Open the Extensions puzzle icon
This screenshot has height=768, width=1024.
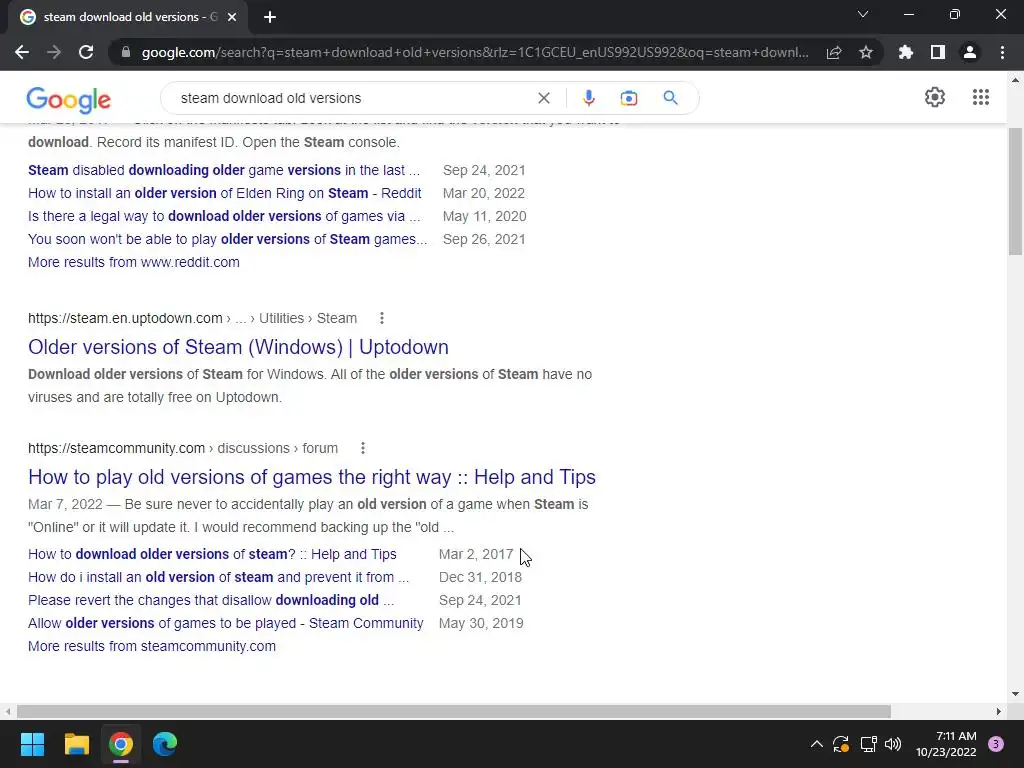click(906, 52)
